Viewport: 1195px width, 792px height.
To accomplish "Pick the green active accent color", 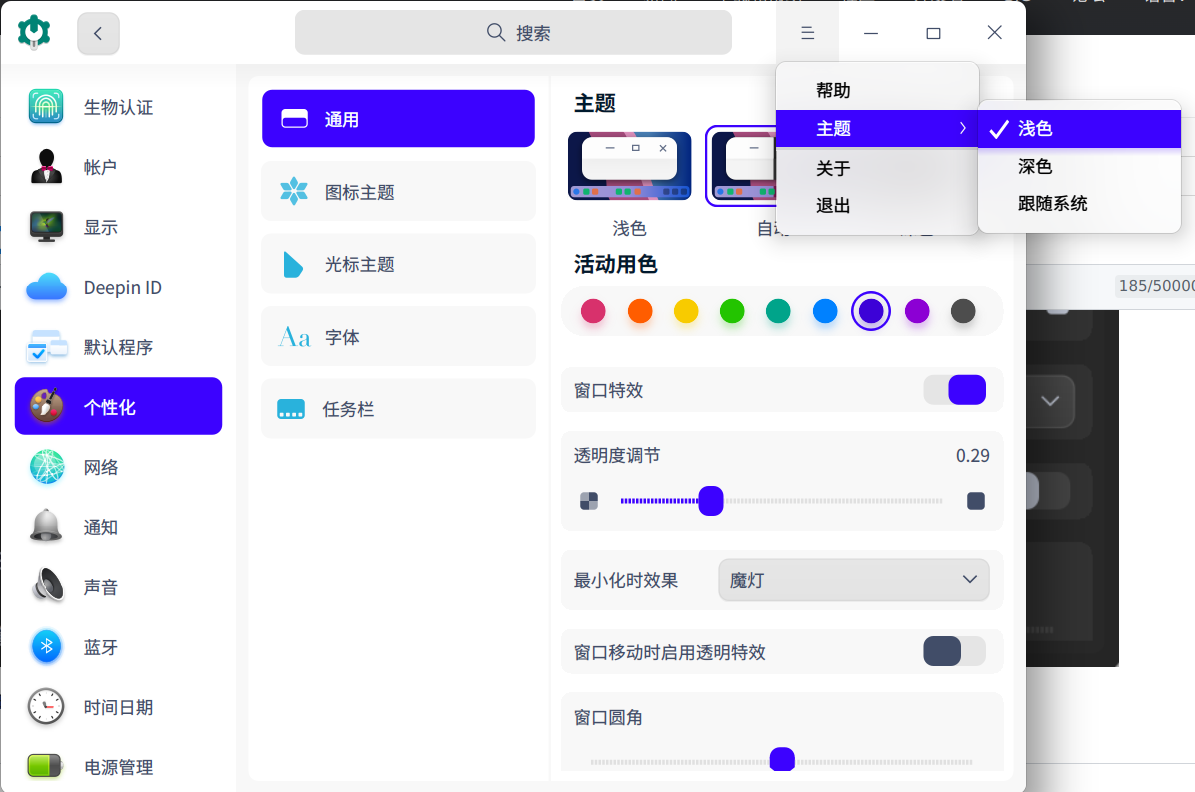I will click(x=732, y=311).
